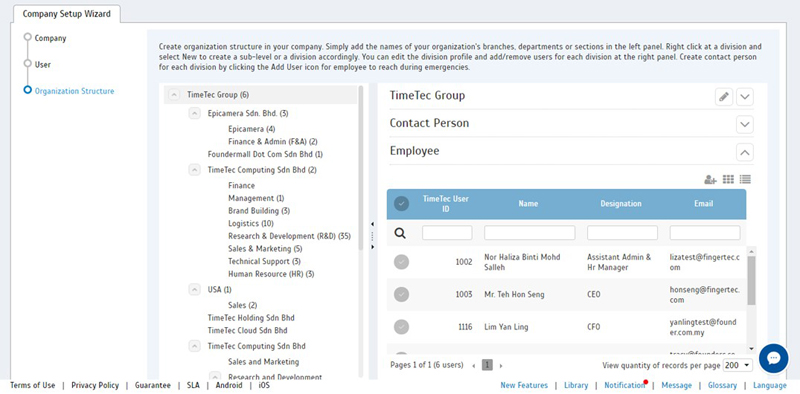Image resolution: width=800 pixels, height=394 pixels.
Task: Click the pencil edit icon for TimeTec Group
Action: (x=723, y=96)
